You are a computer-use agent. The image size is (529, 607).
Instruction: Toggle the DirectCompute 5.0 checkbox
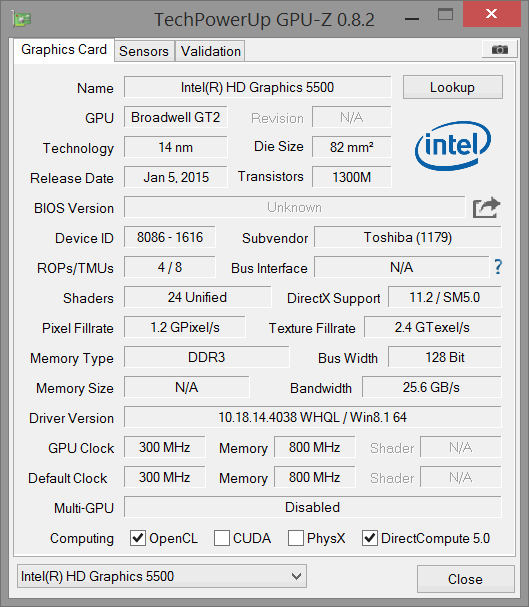pyautogui.click(x=370, y=538)
